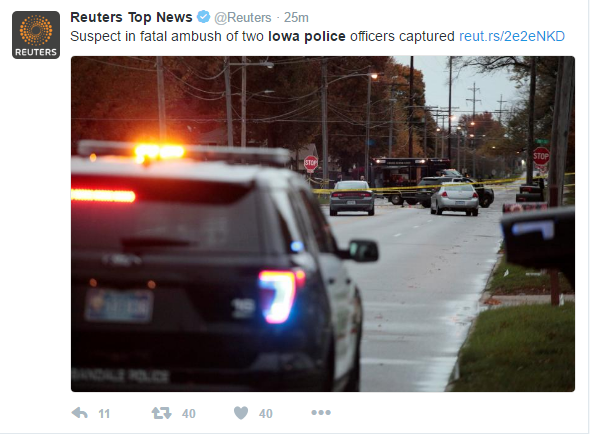
Task: Click the right-side stop sign in the photo
Action: (x=541, y=156)
